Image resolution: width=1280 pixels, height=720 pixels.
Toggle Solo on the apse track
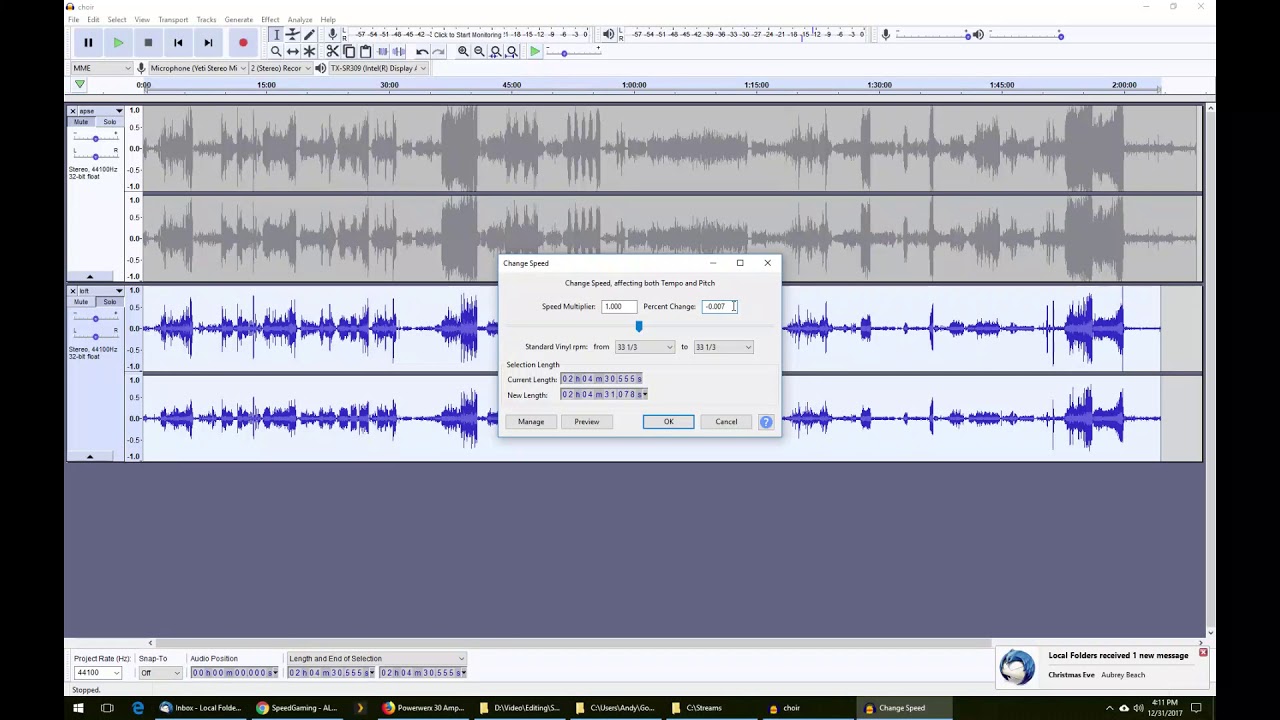[109, 122]
